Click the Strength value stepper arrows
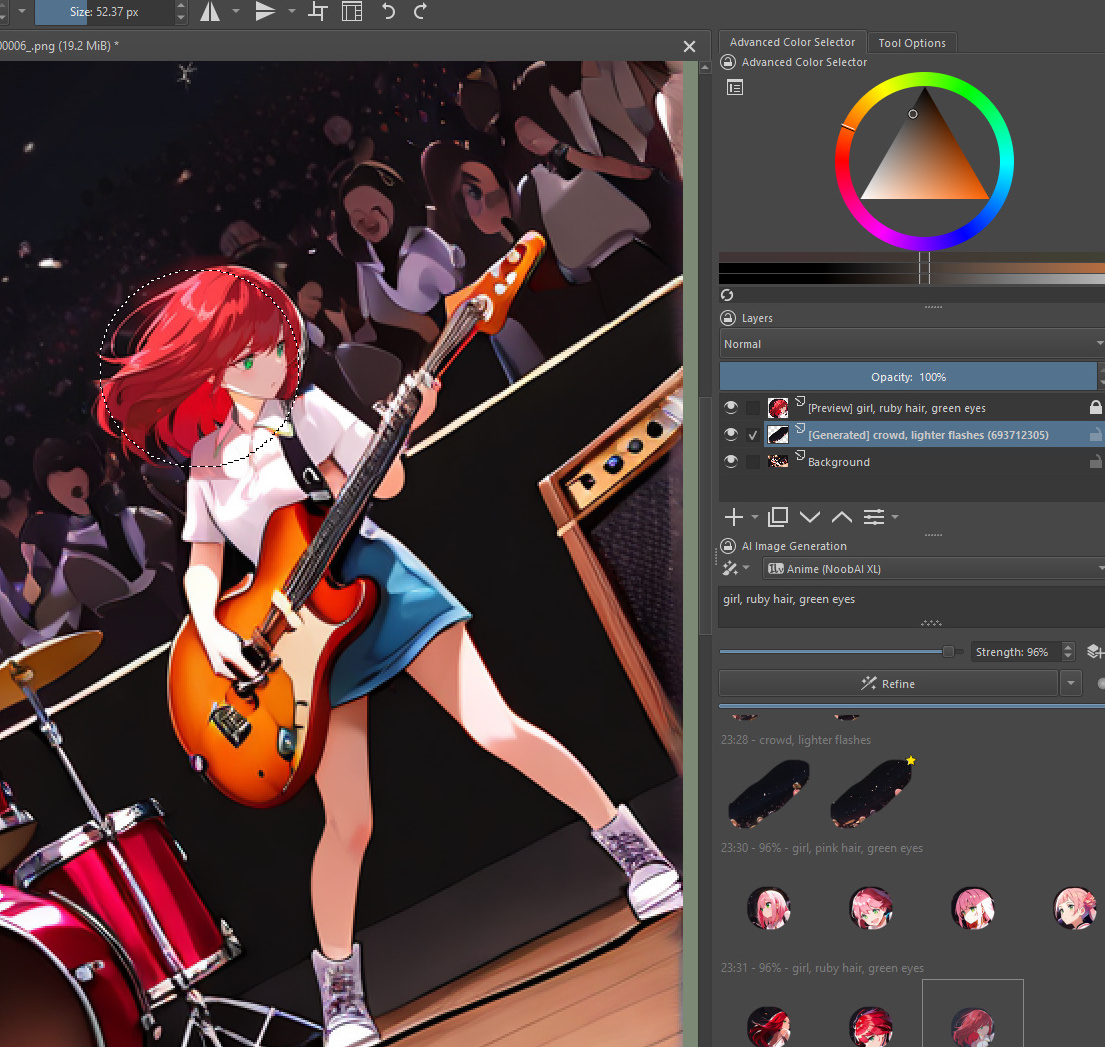This screenshot has height=1047, width=1105. tap(1068, 652)
